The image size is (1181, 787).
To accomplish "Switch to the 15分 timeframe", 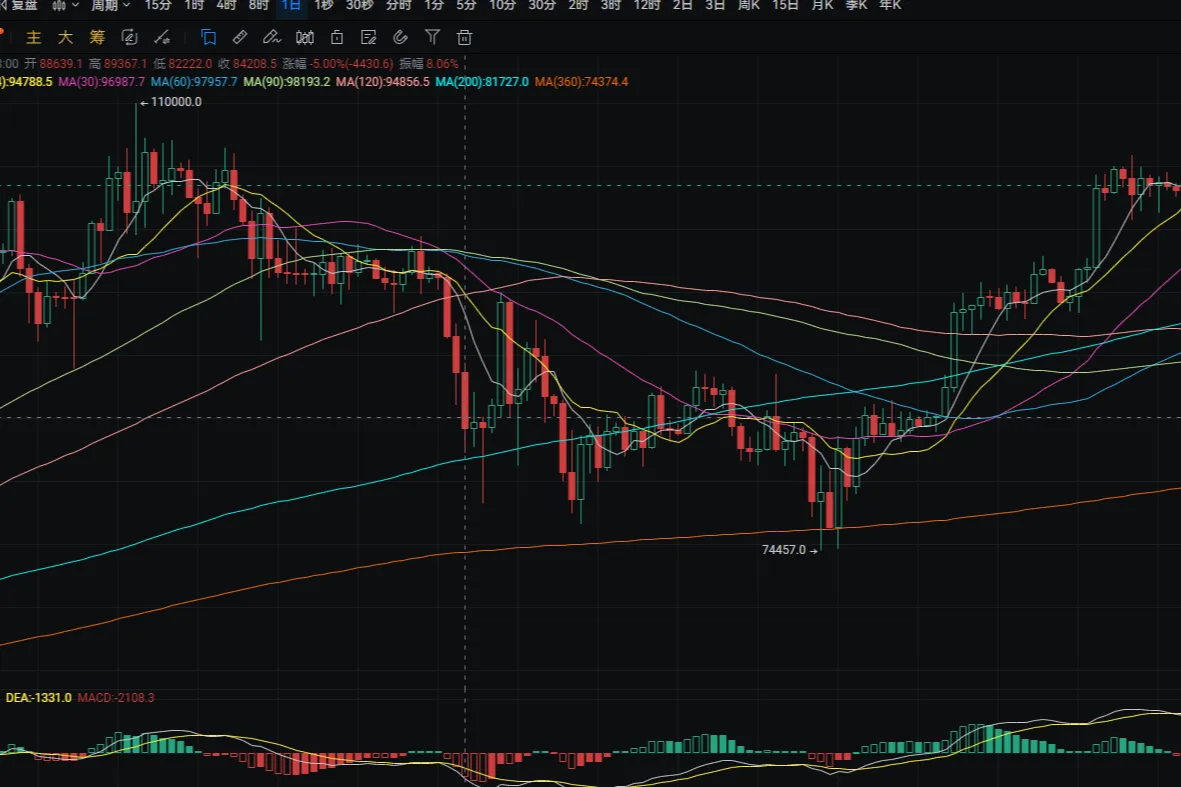I will click(157, 5).
